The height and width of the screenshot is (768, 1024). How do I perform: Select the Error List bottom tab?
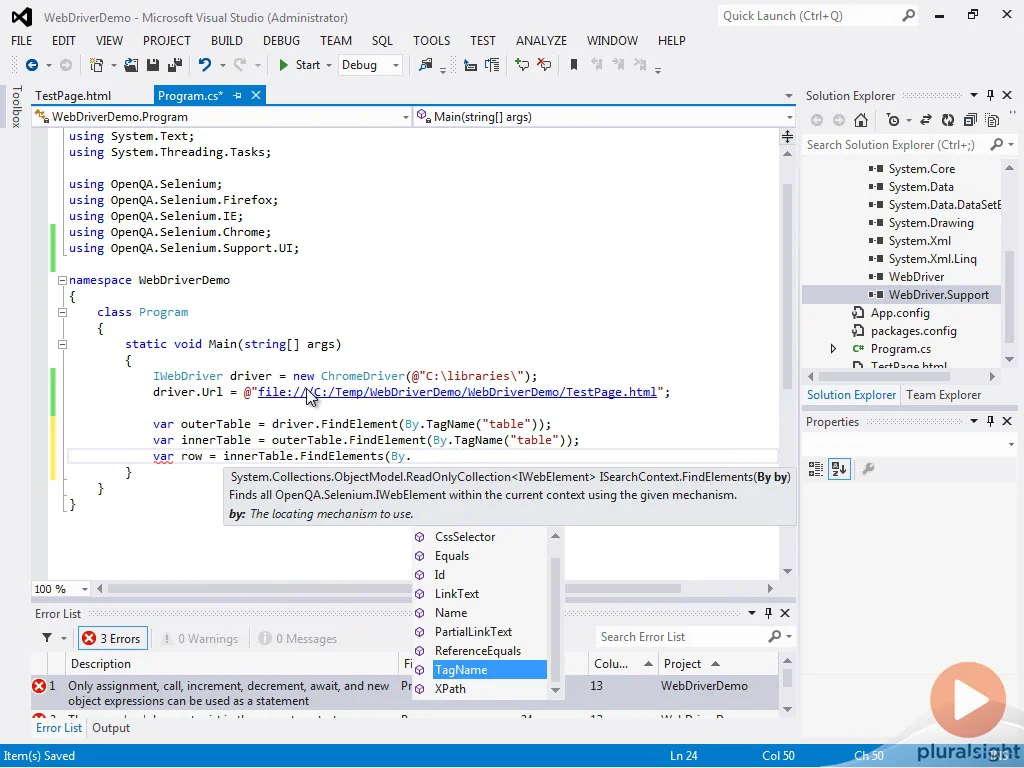(x=59, y=728)
